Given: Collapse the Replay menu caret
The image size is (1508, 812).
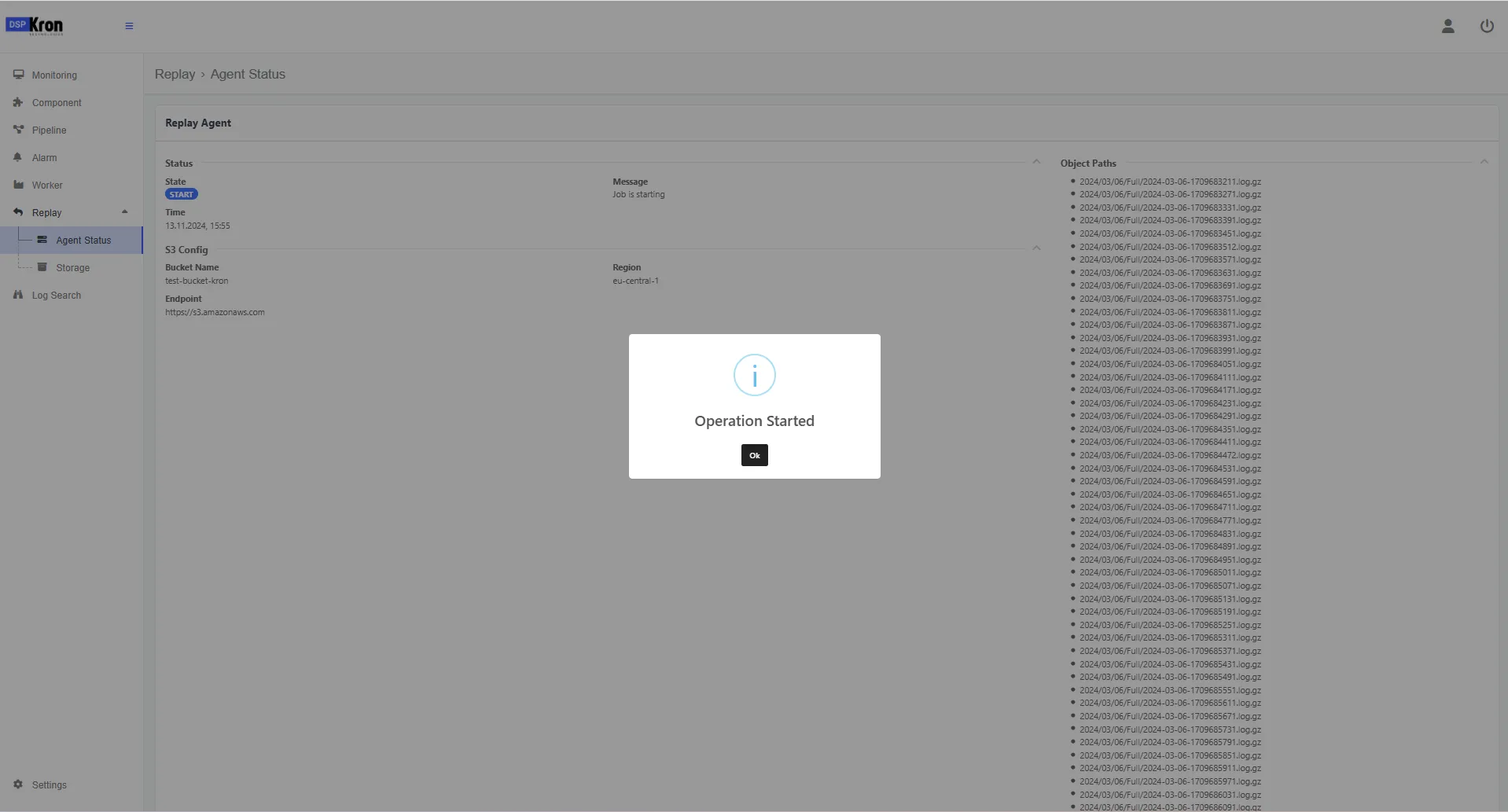Looking at the screenshot, I should pos(124,212).
